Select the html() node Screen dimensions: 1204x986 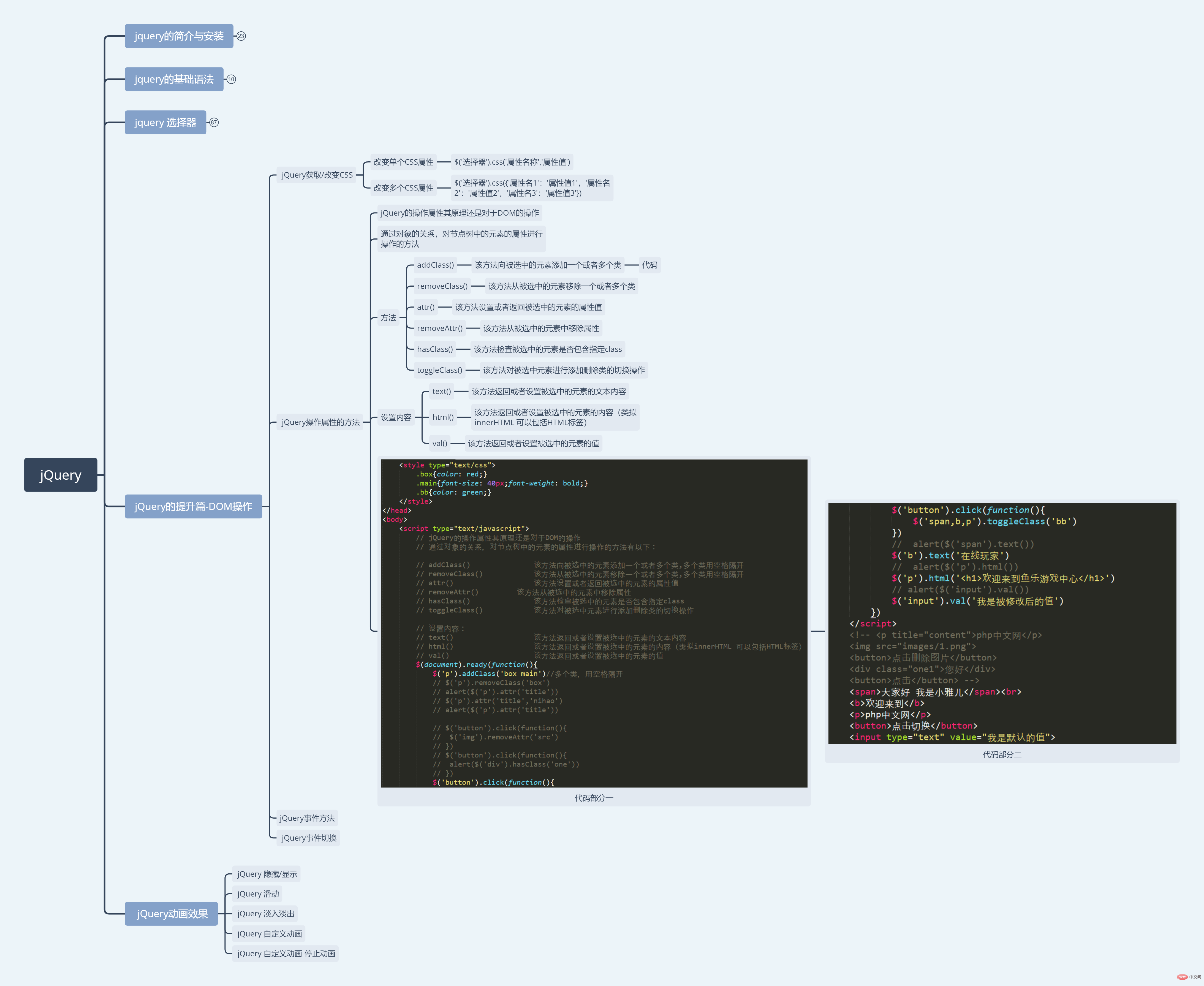(x=443, y=417)
